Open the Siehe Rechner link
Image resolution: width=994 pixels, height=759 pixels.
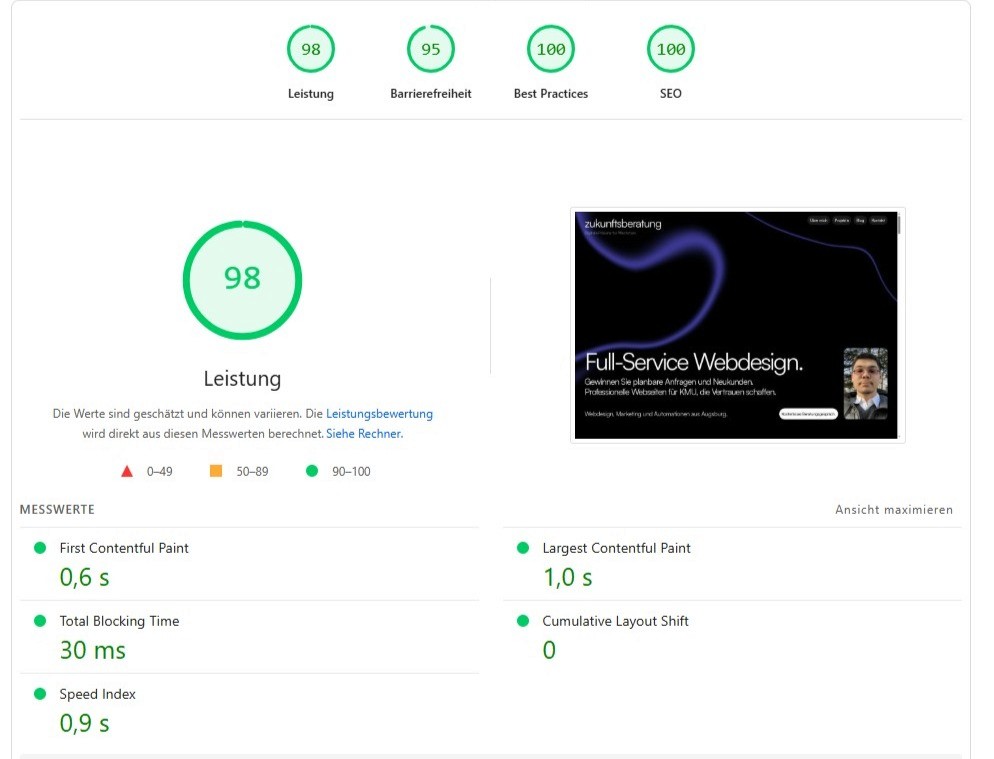click(365, 433)
